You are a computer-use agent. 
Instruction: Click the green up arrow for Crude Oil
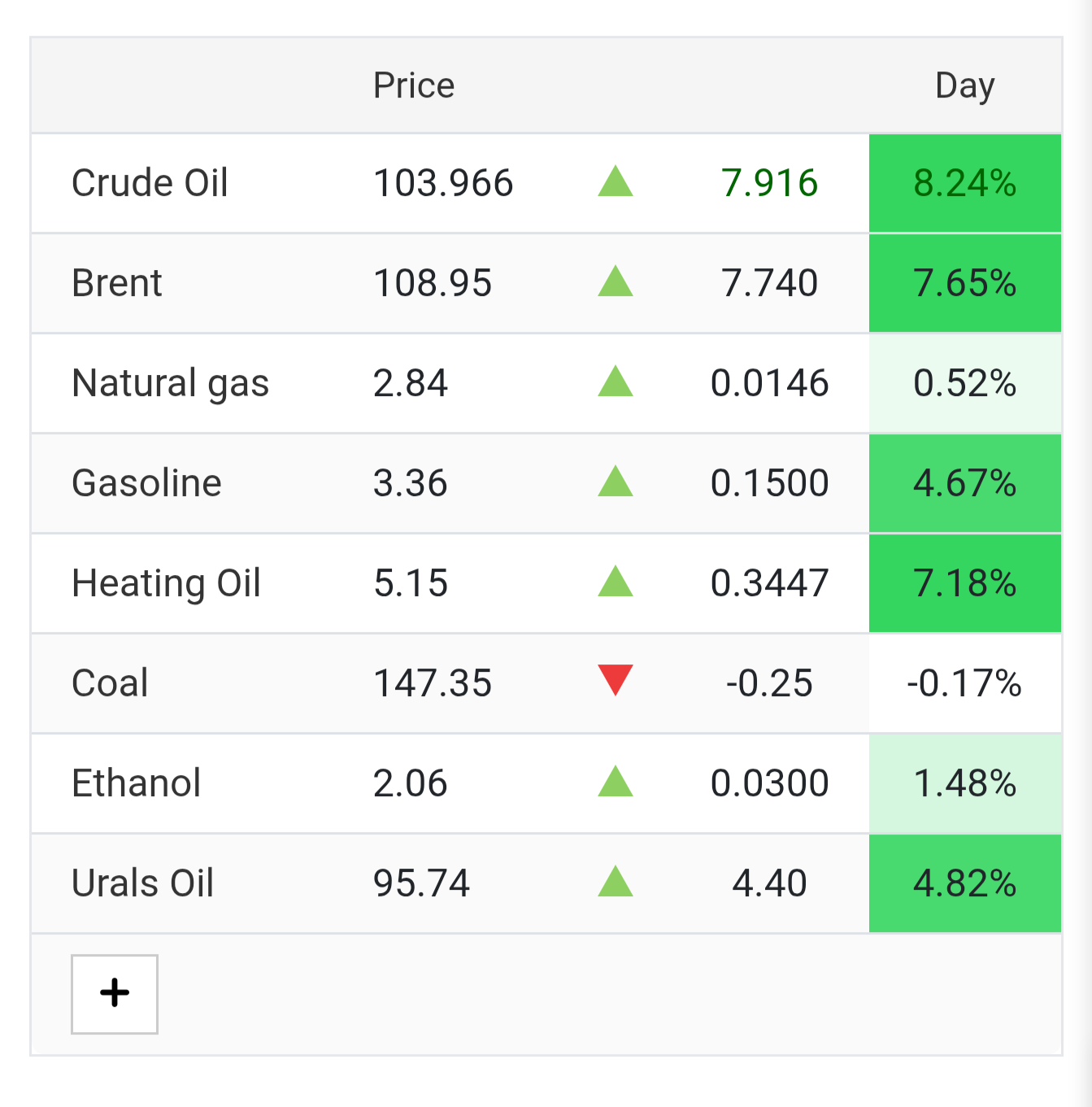616,181
